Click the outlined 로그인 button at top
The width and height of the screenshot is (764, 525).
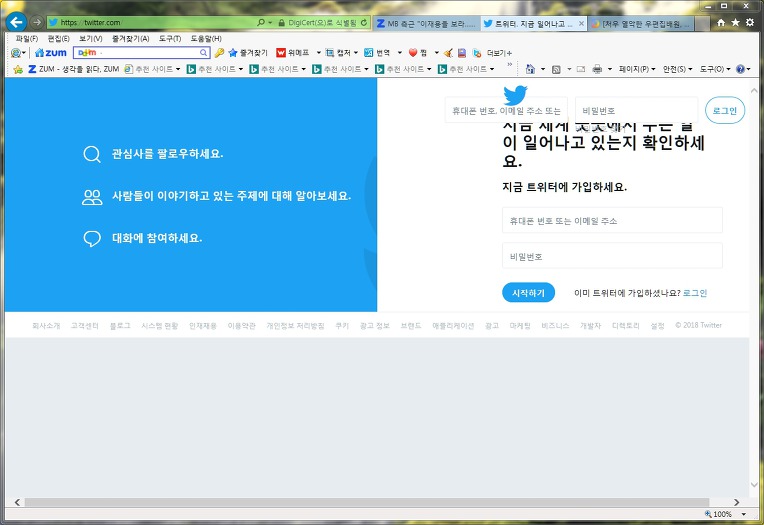pyautogui.click(x=725, y=111)
